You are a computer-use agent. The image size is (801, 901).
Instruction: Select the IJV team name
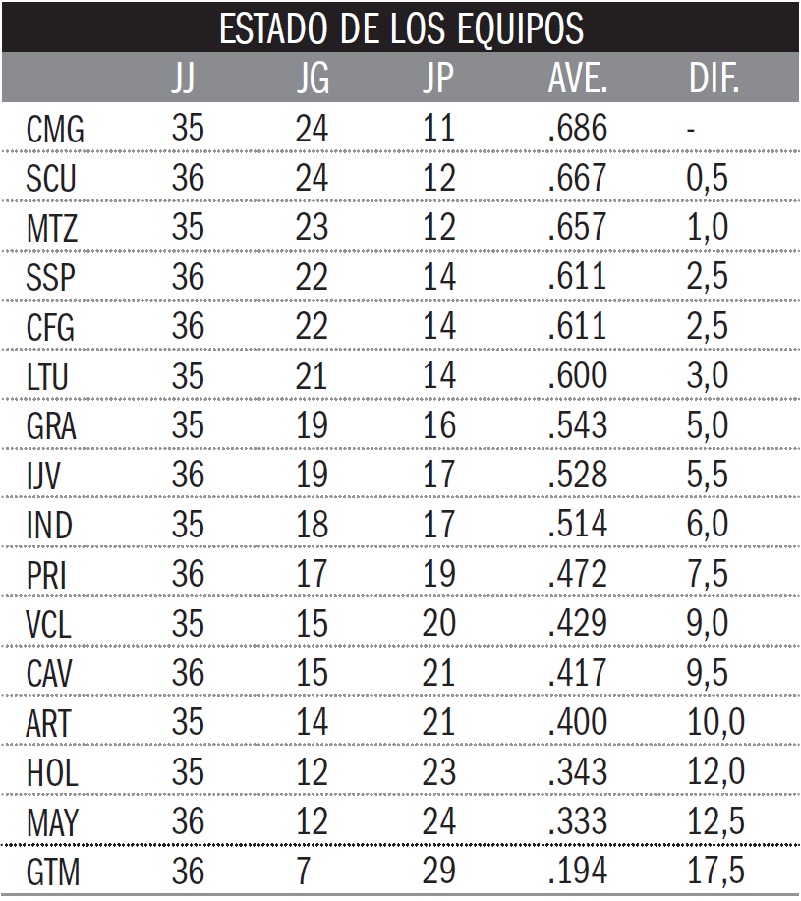(43, 476)
